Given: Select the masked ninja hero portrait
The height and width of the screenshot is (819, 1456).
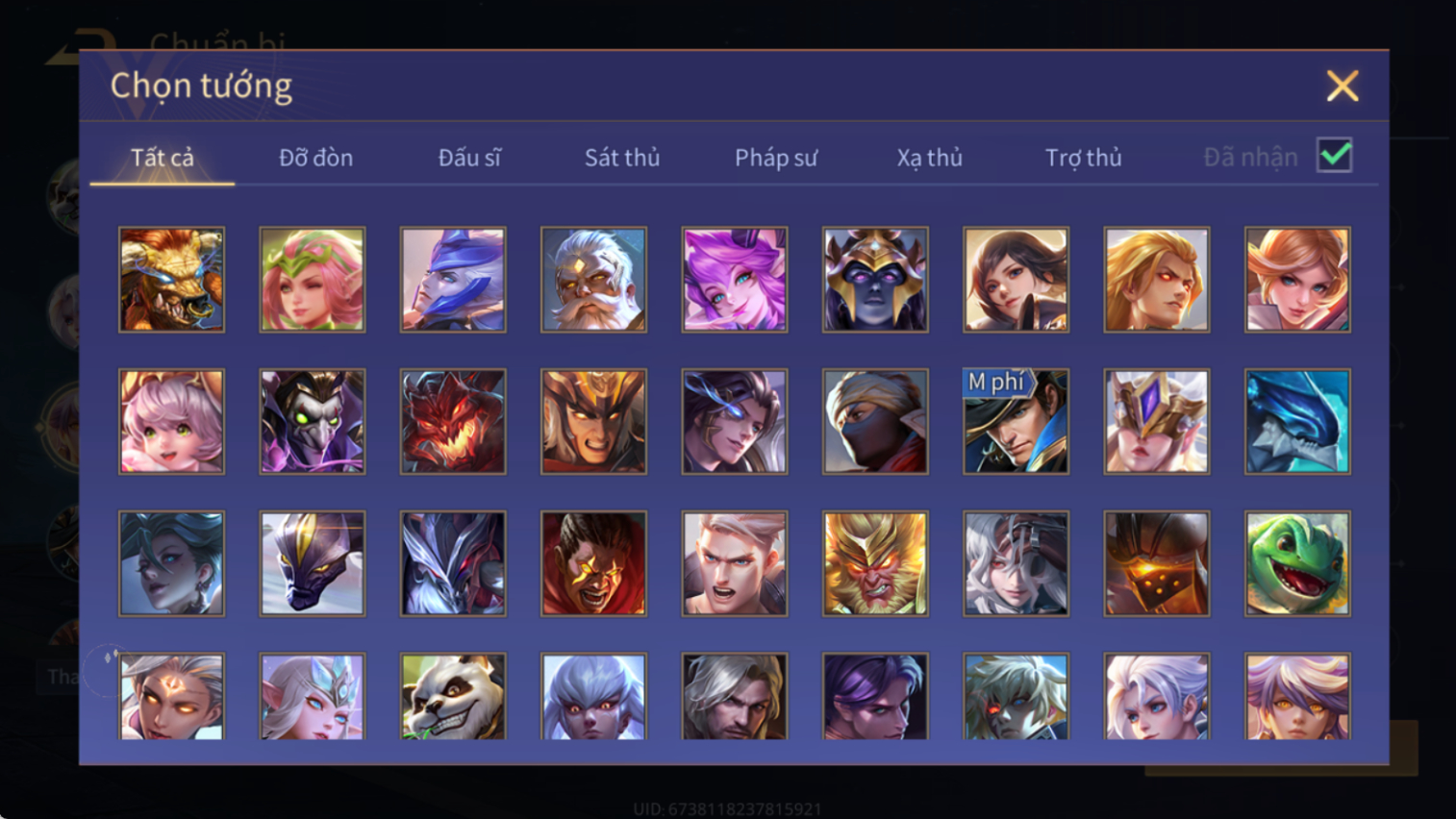Looking at the screenshot, I should (x=875, y=422).
